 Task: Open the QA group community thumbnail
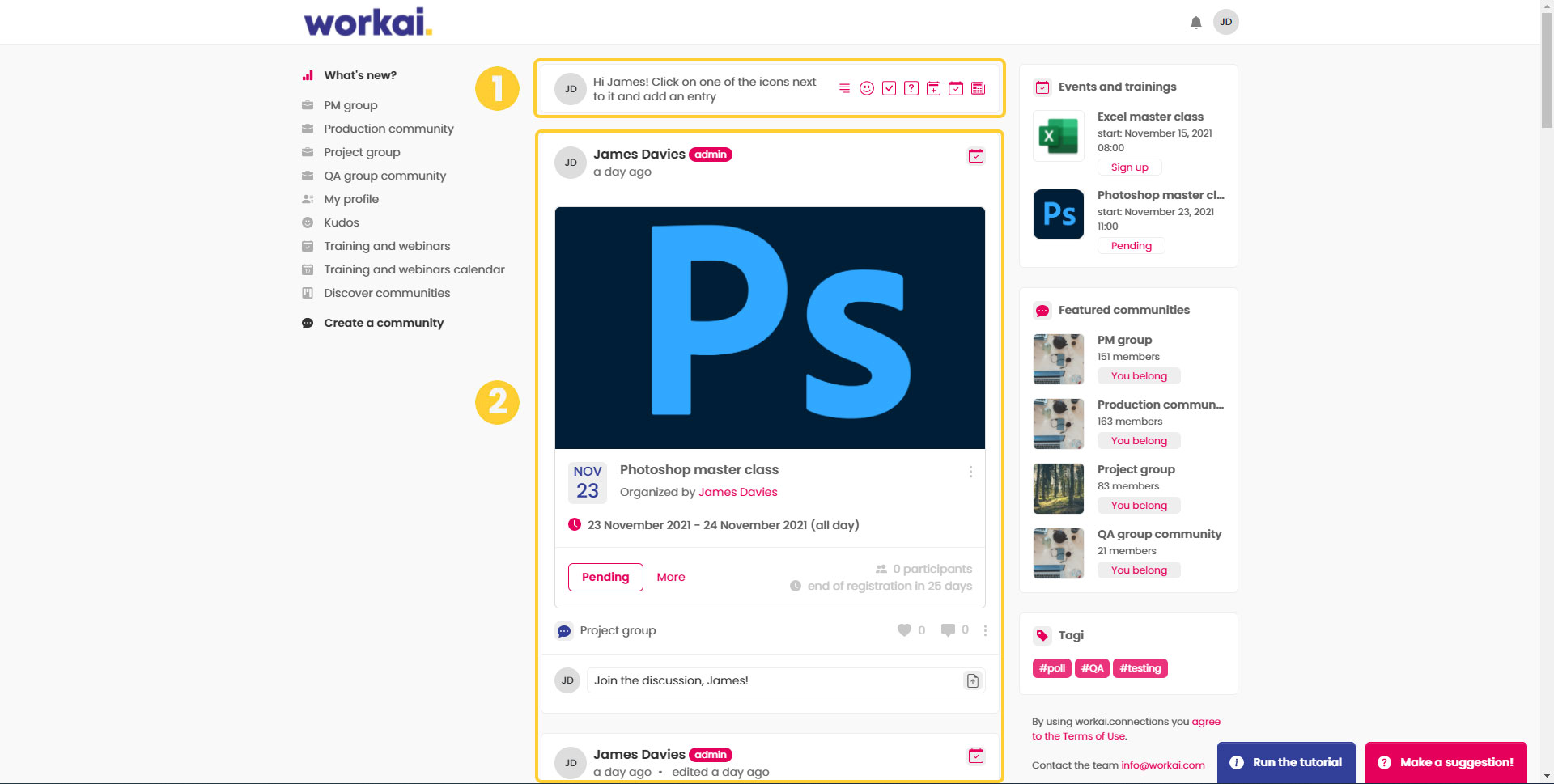click(1059, 553)
